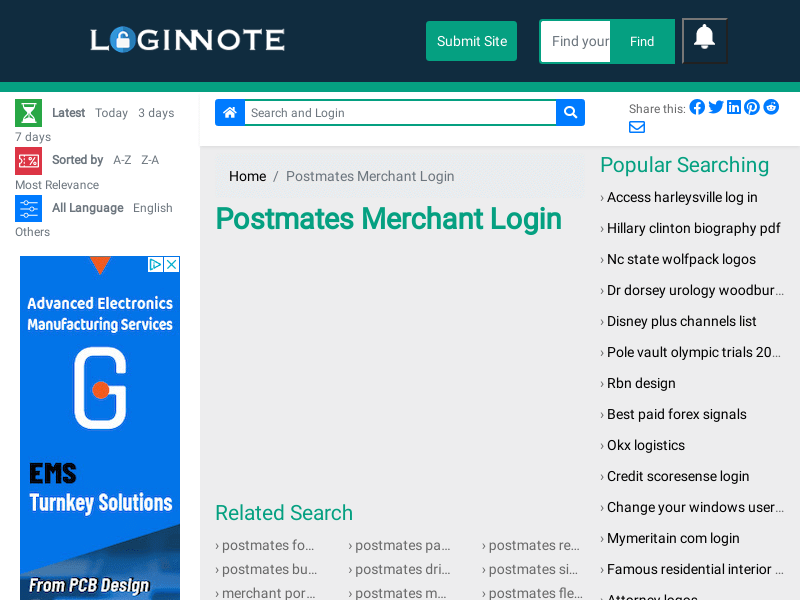Sort results Z-A
800x600 pixels.
click(x=150, y=160)
